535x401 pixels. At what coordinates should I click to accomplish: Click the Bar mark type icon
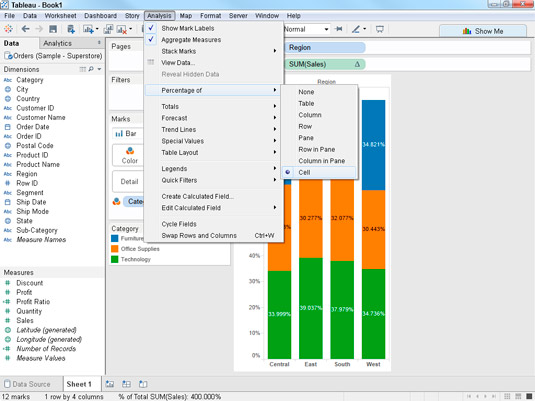tap(119, 134)
